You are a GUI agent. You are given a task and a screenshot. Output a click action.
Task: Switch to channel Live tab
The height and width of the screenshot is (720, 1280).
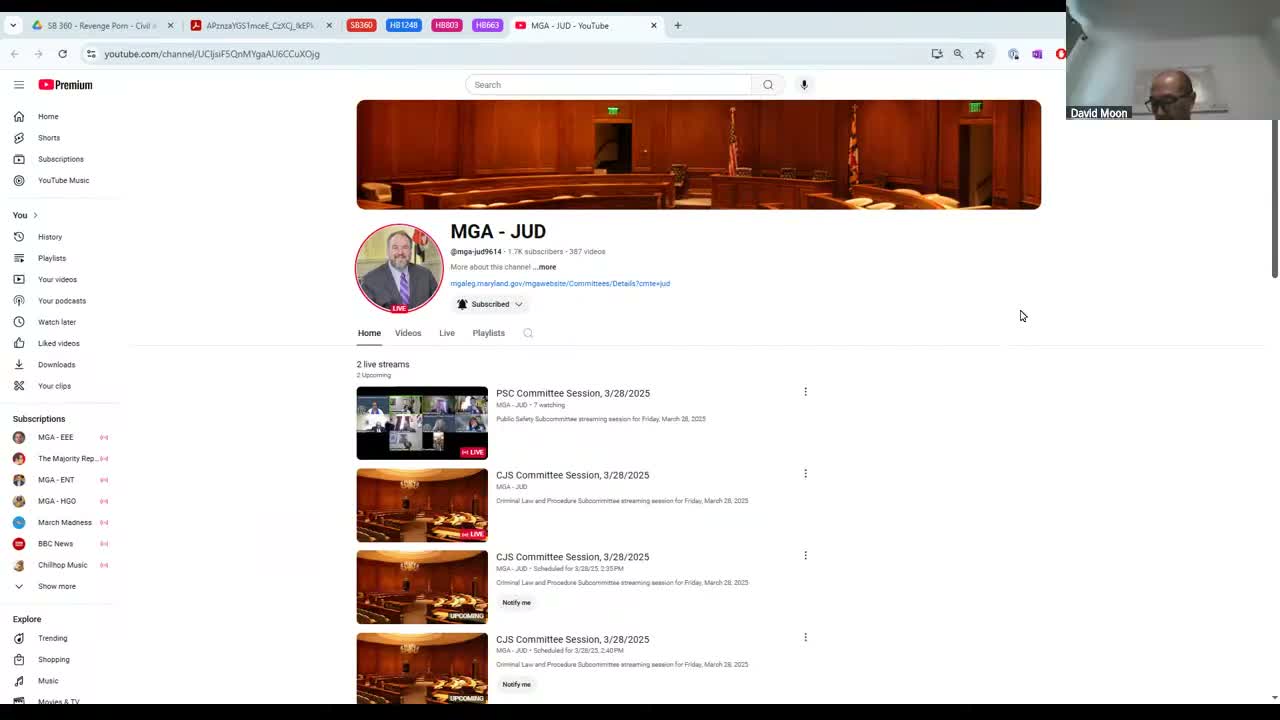447,333
